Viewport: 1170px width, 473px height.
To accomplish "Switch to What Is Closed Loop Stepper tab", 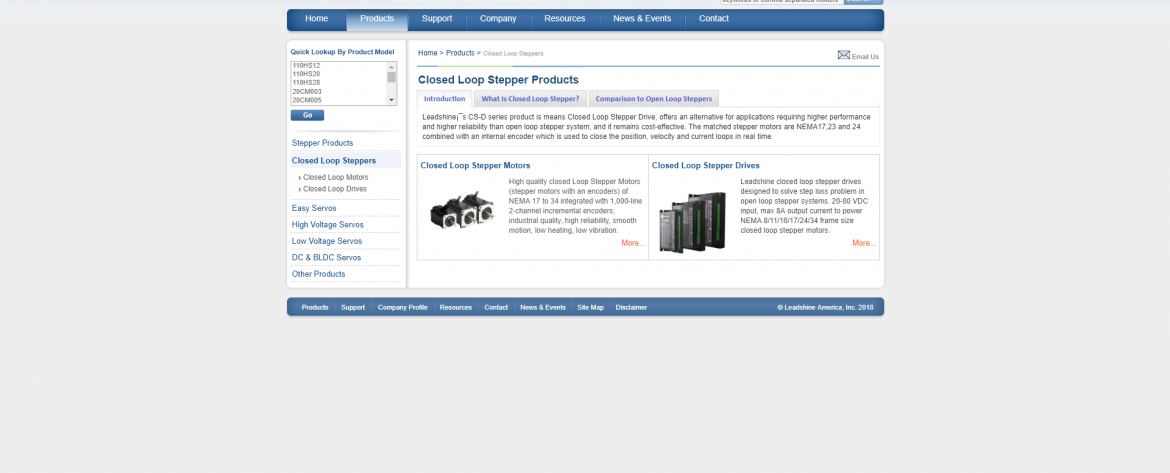I will 530,98.
